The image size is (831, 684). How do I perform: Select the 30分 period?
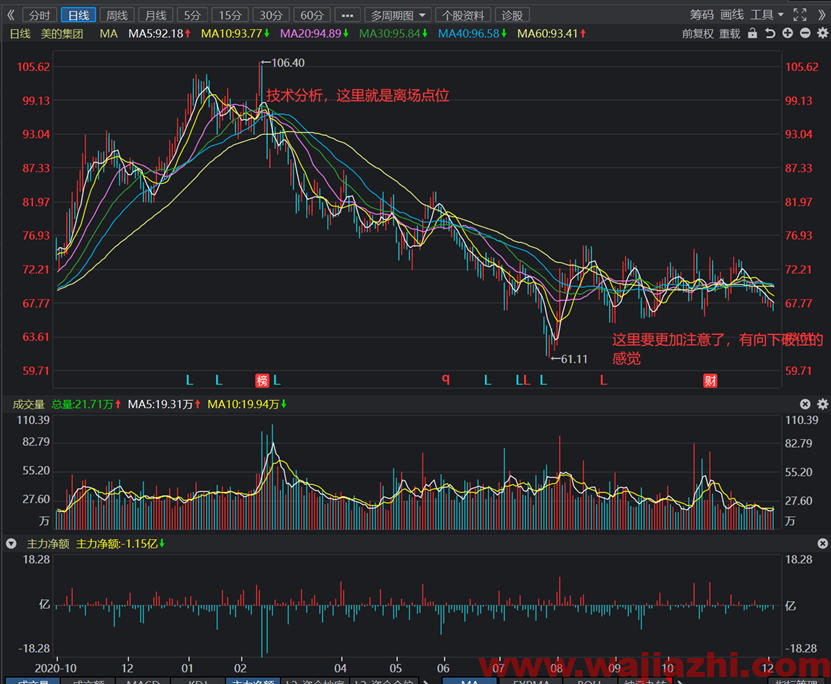pos(271,15)
